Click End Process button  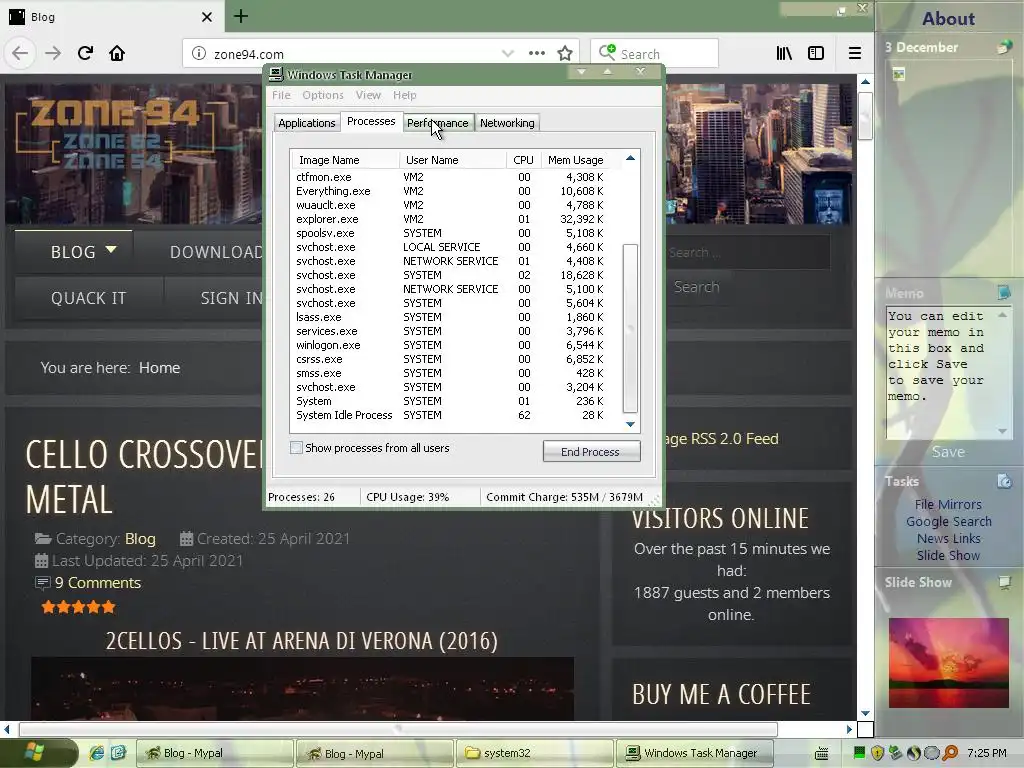coord(591,452)
